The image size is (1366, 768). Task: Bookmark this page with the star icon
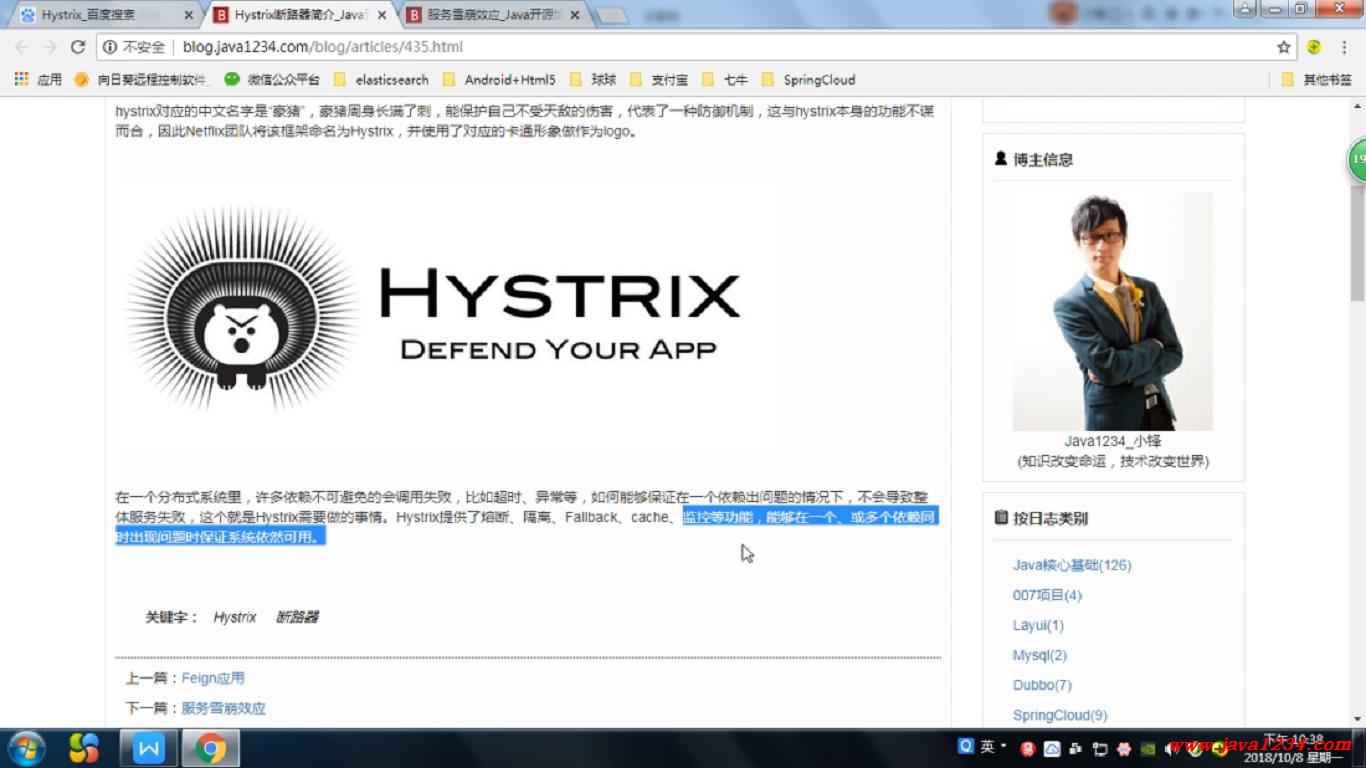(1284, 47)
